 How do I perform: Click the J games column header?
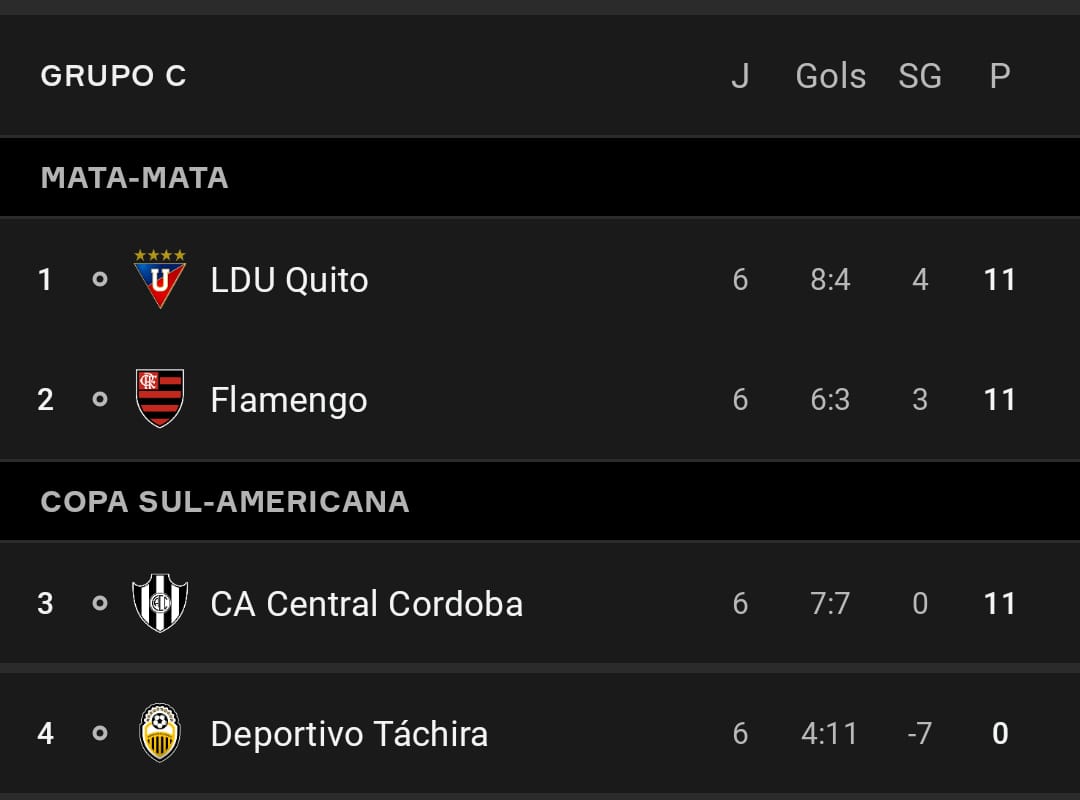coord(740,76)
